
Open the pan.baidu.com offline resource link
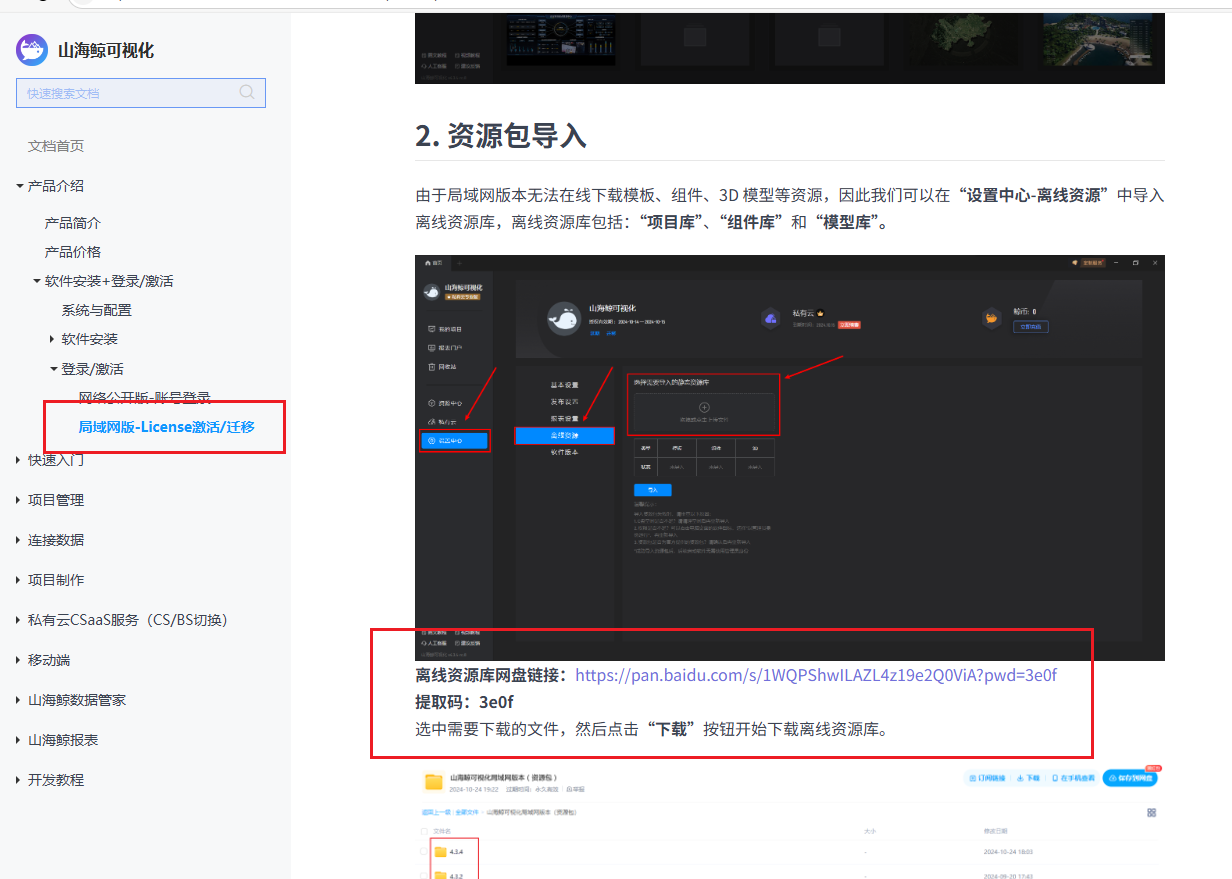pyautogui.click(x=816, y=675)
